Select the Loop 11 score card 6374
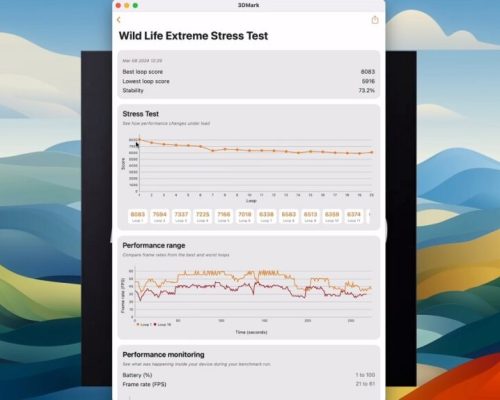 tap(353, 216)
